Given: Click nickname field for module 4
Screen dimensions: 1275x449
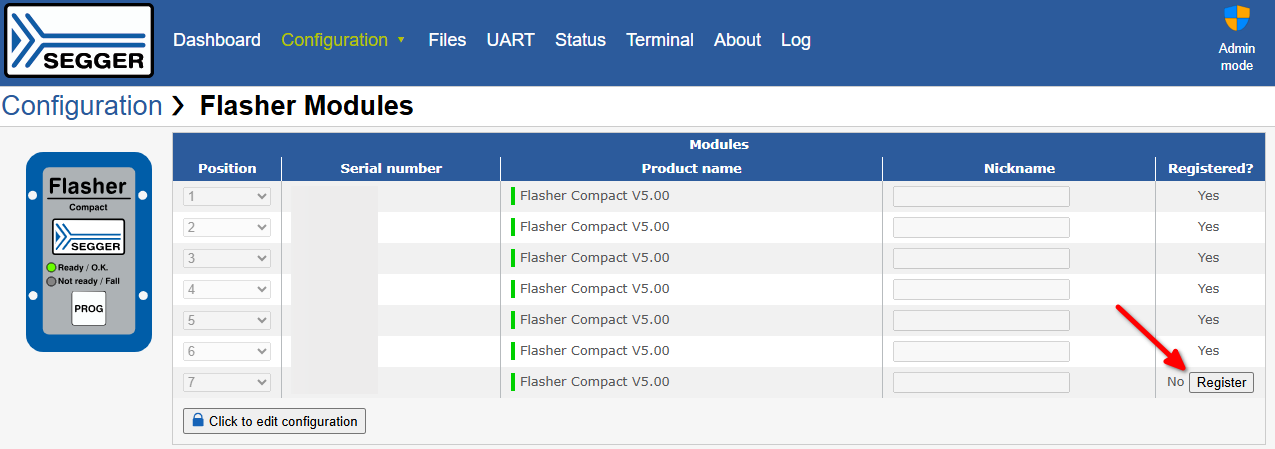Looking at the screenshot, I should coord(981,289).
